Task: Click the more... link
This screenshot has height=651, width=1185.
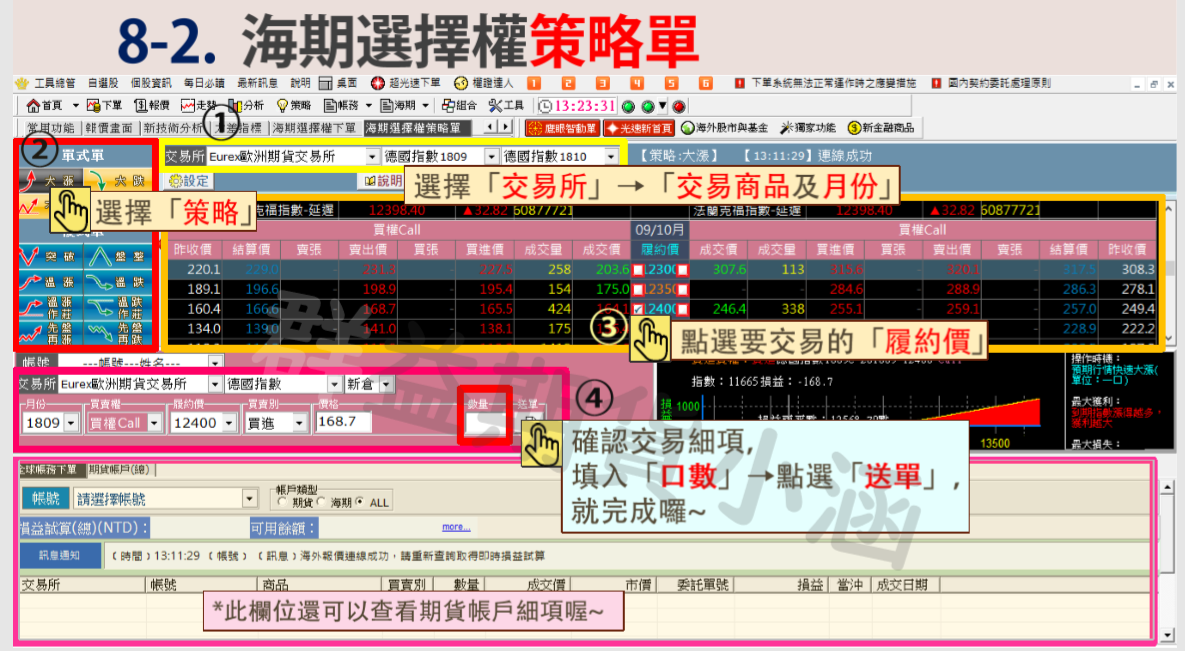Action: [x=456, y=527]
